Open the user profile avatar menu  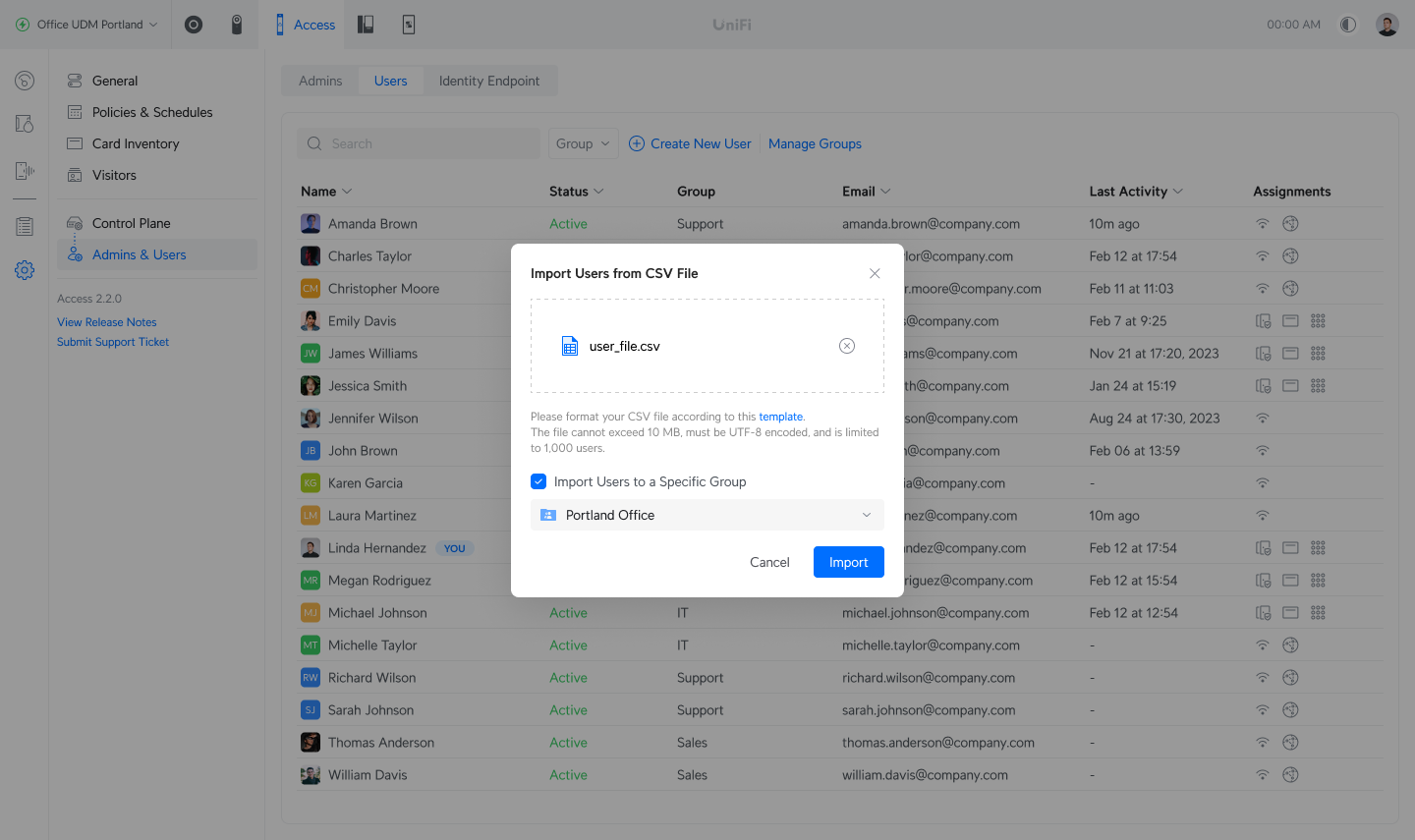tap(1387, 25)
